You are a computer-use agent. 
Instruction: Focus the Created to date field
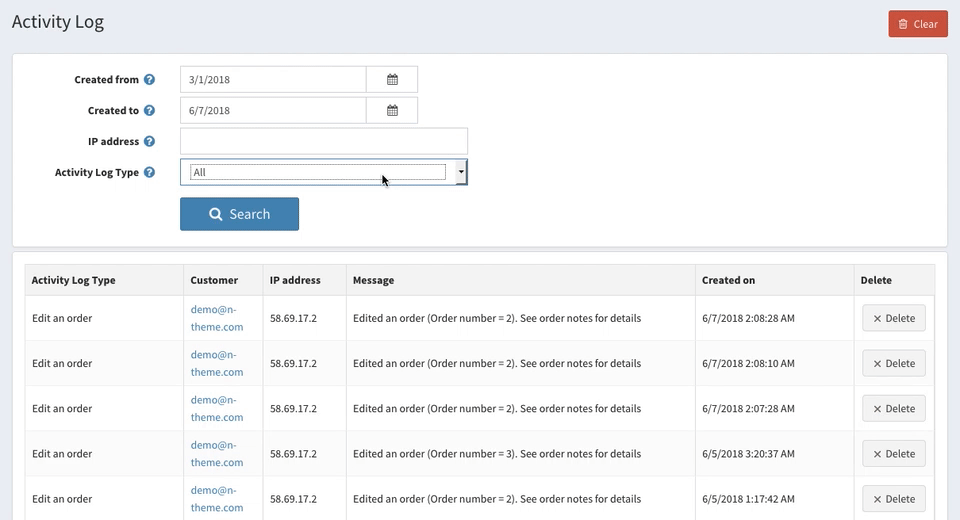pos(273,110)
